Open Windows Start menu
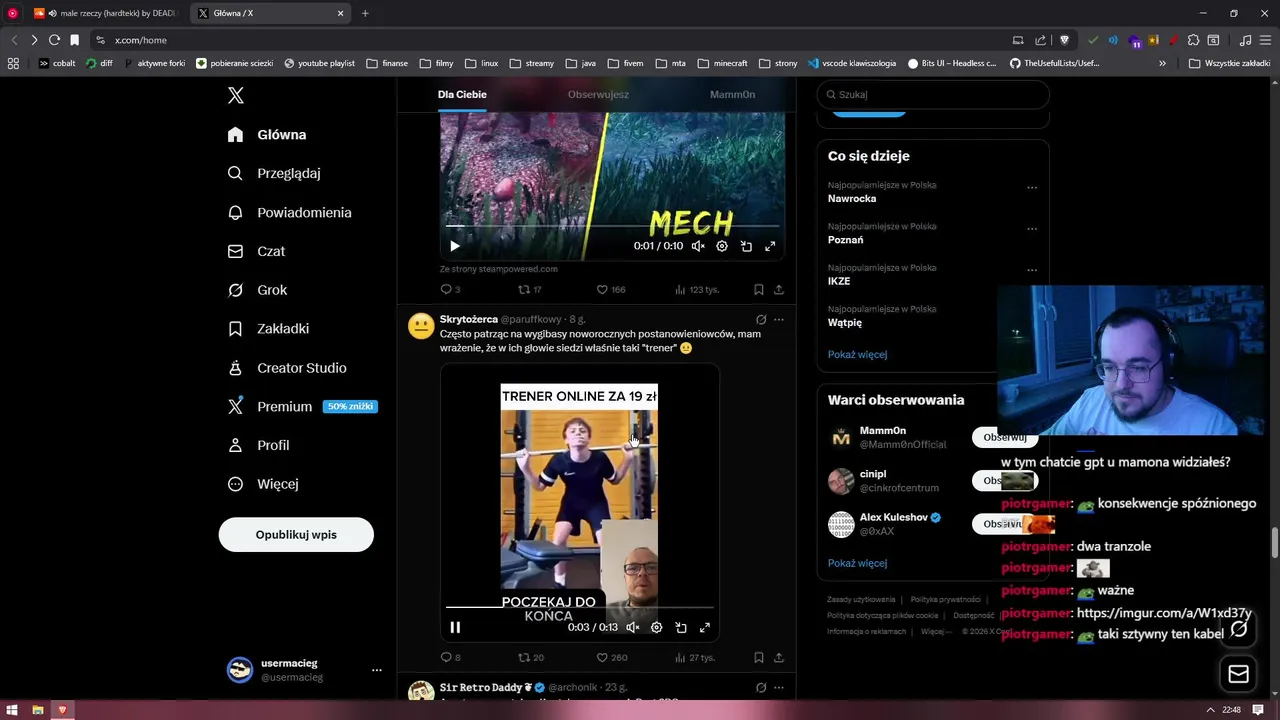This screenshot has width=1280, height=720. [12, 710]
